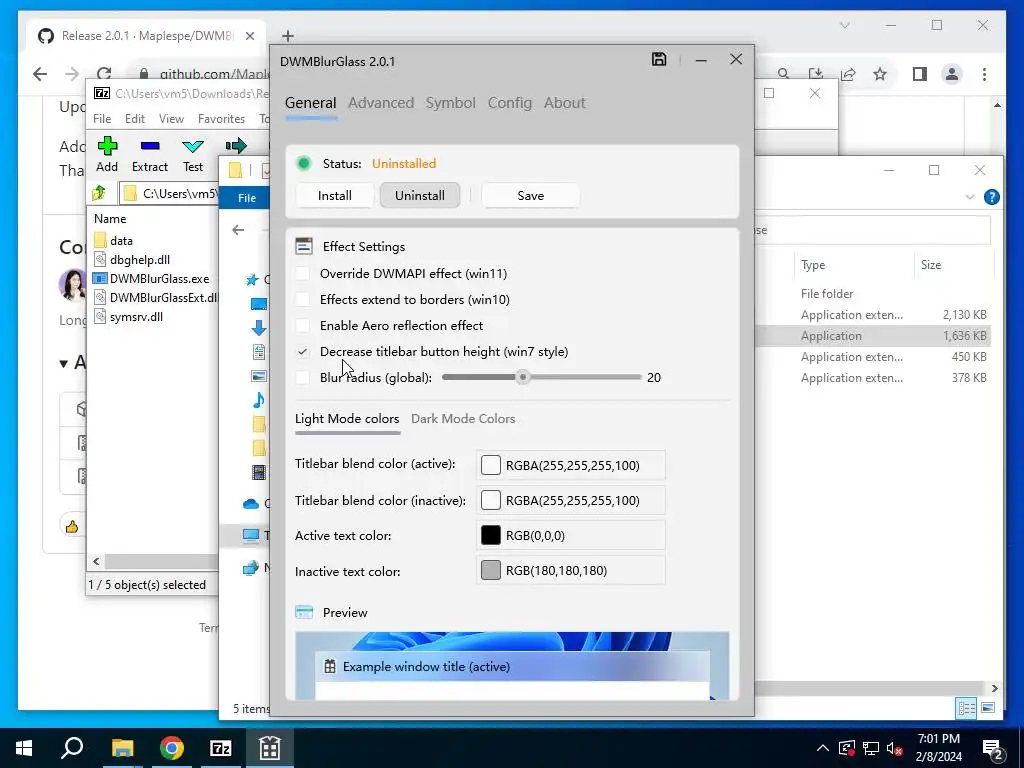Open the notification center icon
1024x768 pixels.
(993, 748)
